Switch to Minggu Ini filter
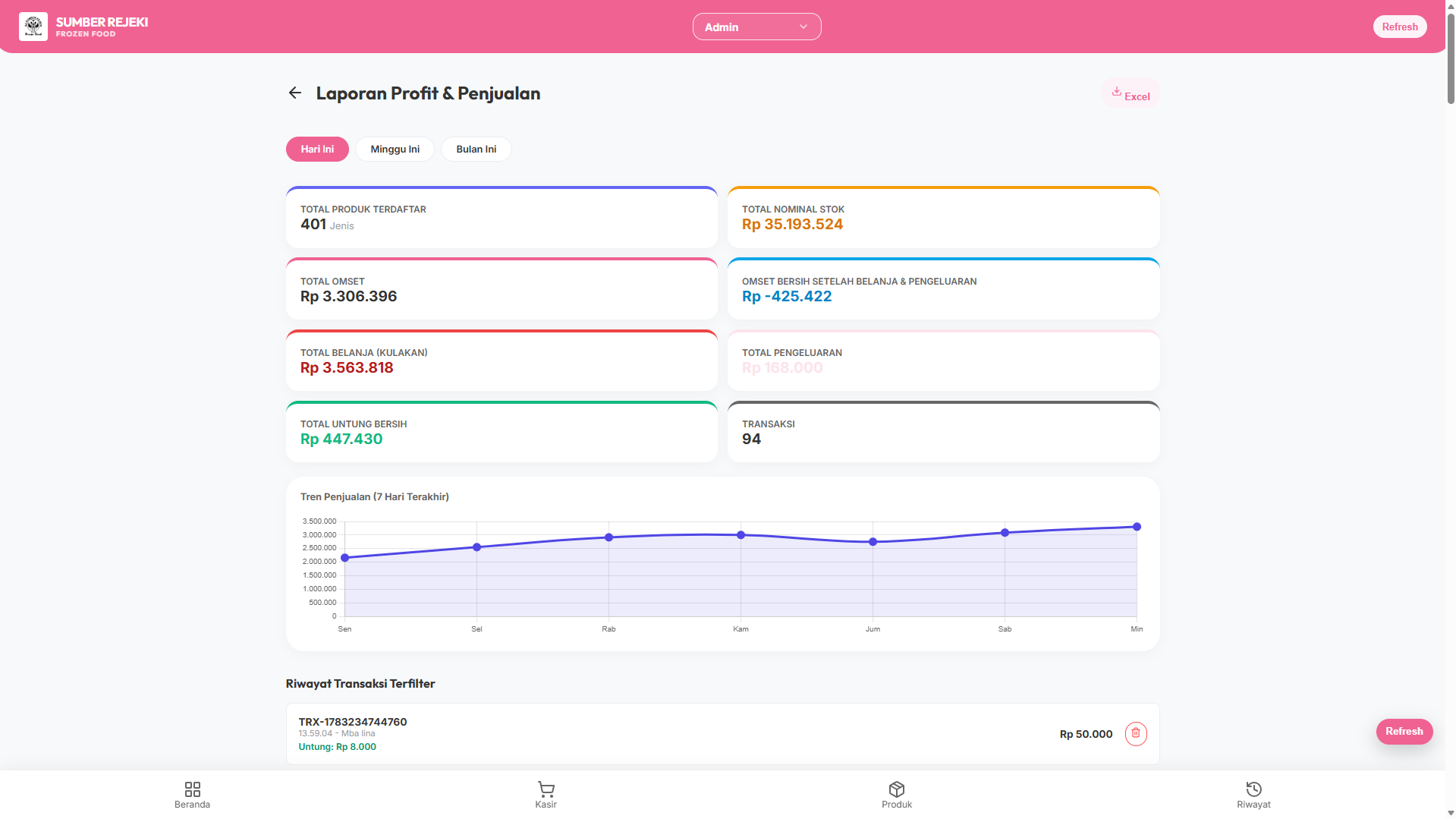 click(x=395, y=149)
